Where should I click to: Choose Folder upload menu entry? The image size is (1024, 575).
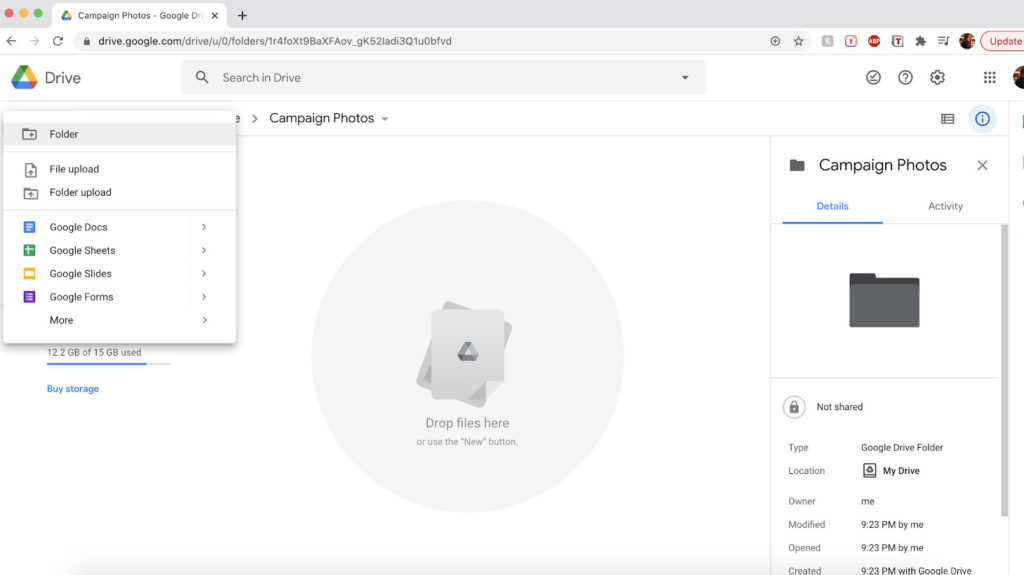pyautogui.click(x=120, y=193)
